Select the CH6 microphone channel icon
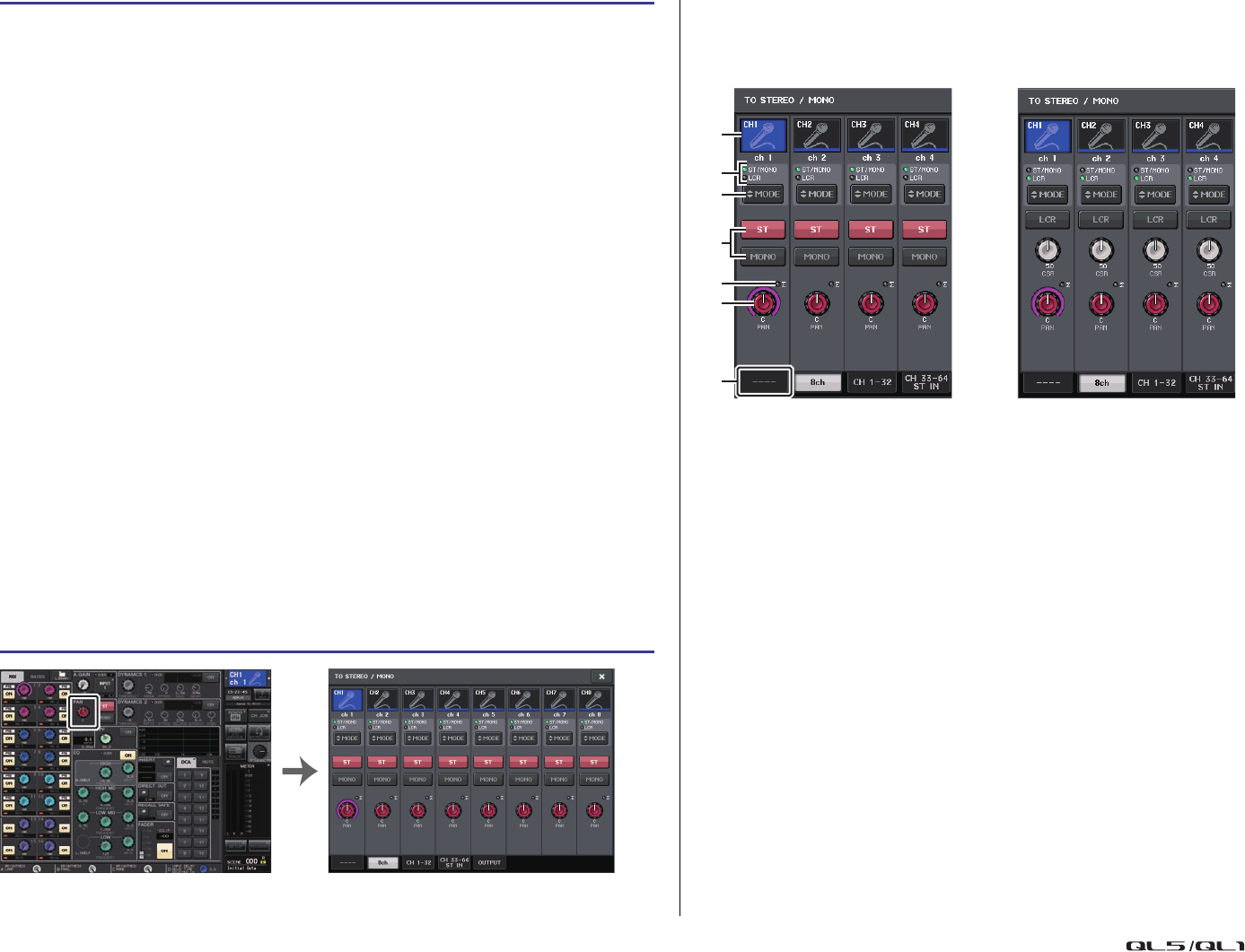Image resolution: width=1245 pixels, height=952 pixels. (523, 699)
